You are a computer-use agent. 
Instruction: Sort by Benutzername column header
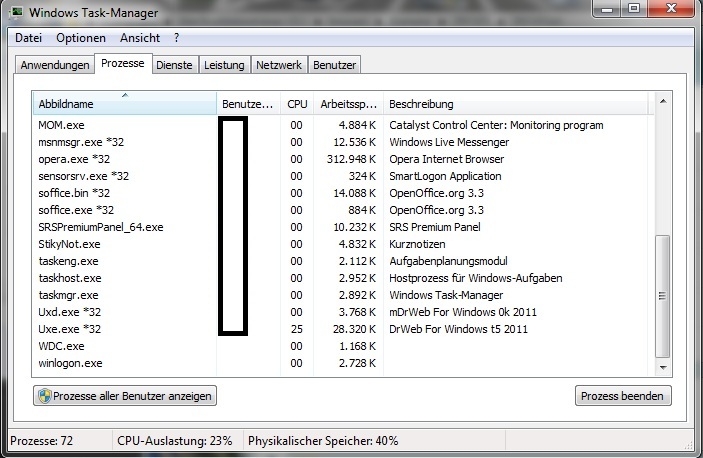(x=248, y=104)
